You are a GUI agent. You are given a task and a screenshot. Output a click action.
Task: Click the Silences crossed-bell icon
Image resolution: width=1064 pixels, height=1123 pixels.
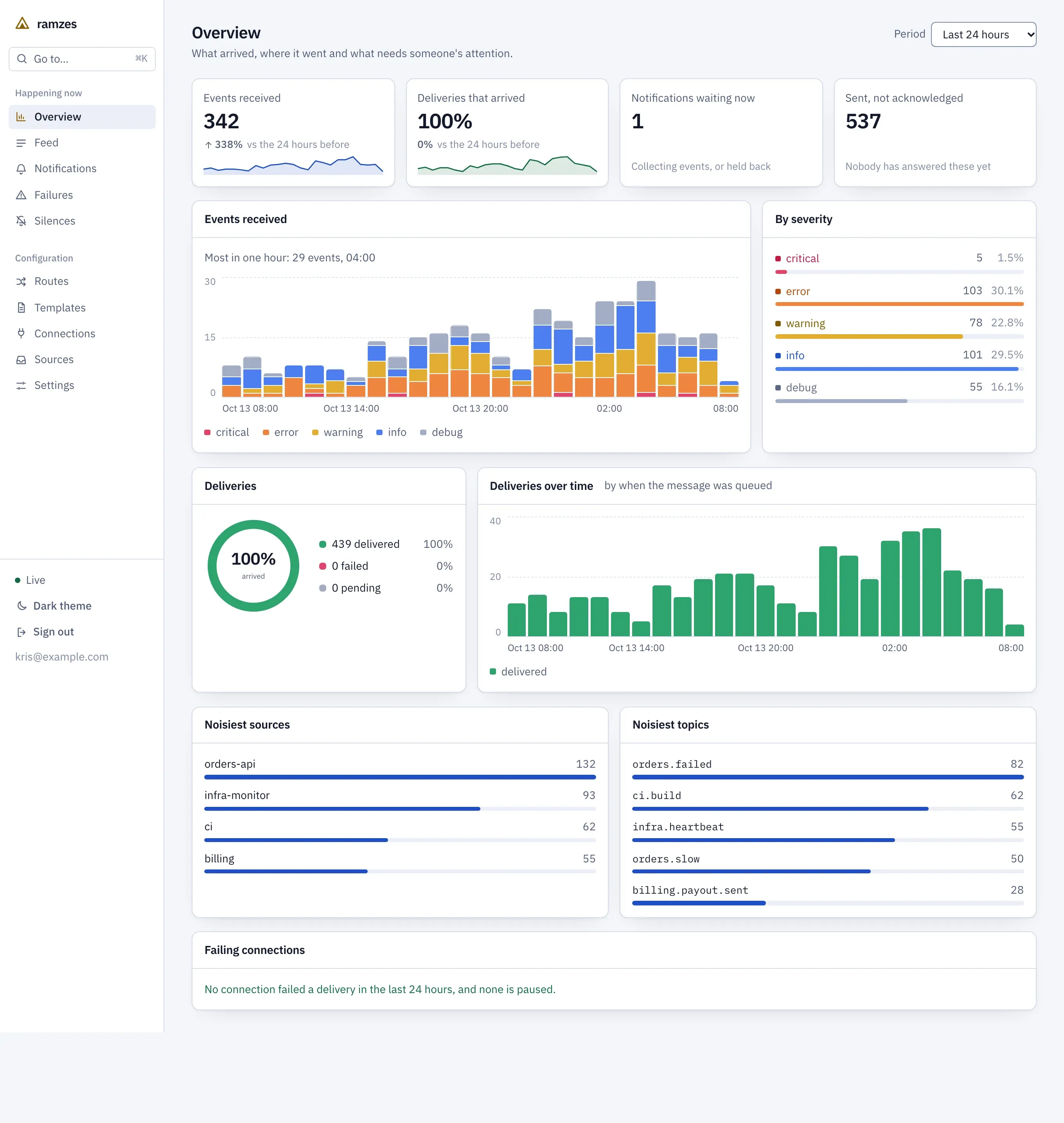[x=21, y=221]
